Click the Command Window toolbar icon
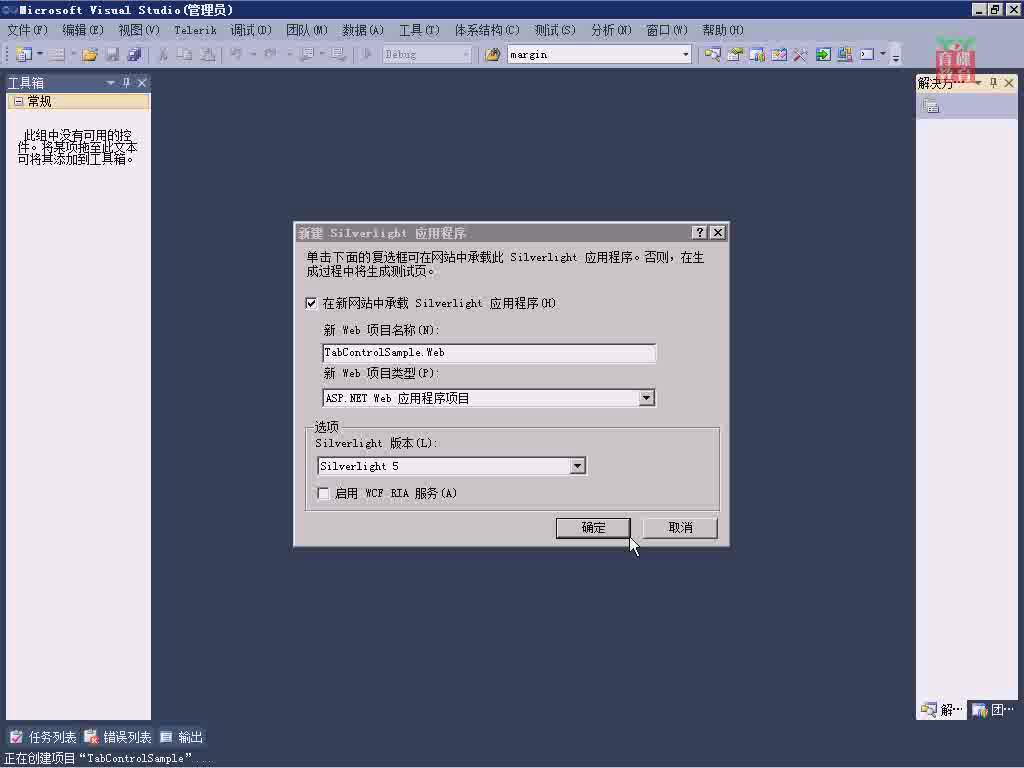1024x768 pixels. [x=867, y=55]
